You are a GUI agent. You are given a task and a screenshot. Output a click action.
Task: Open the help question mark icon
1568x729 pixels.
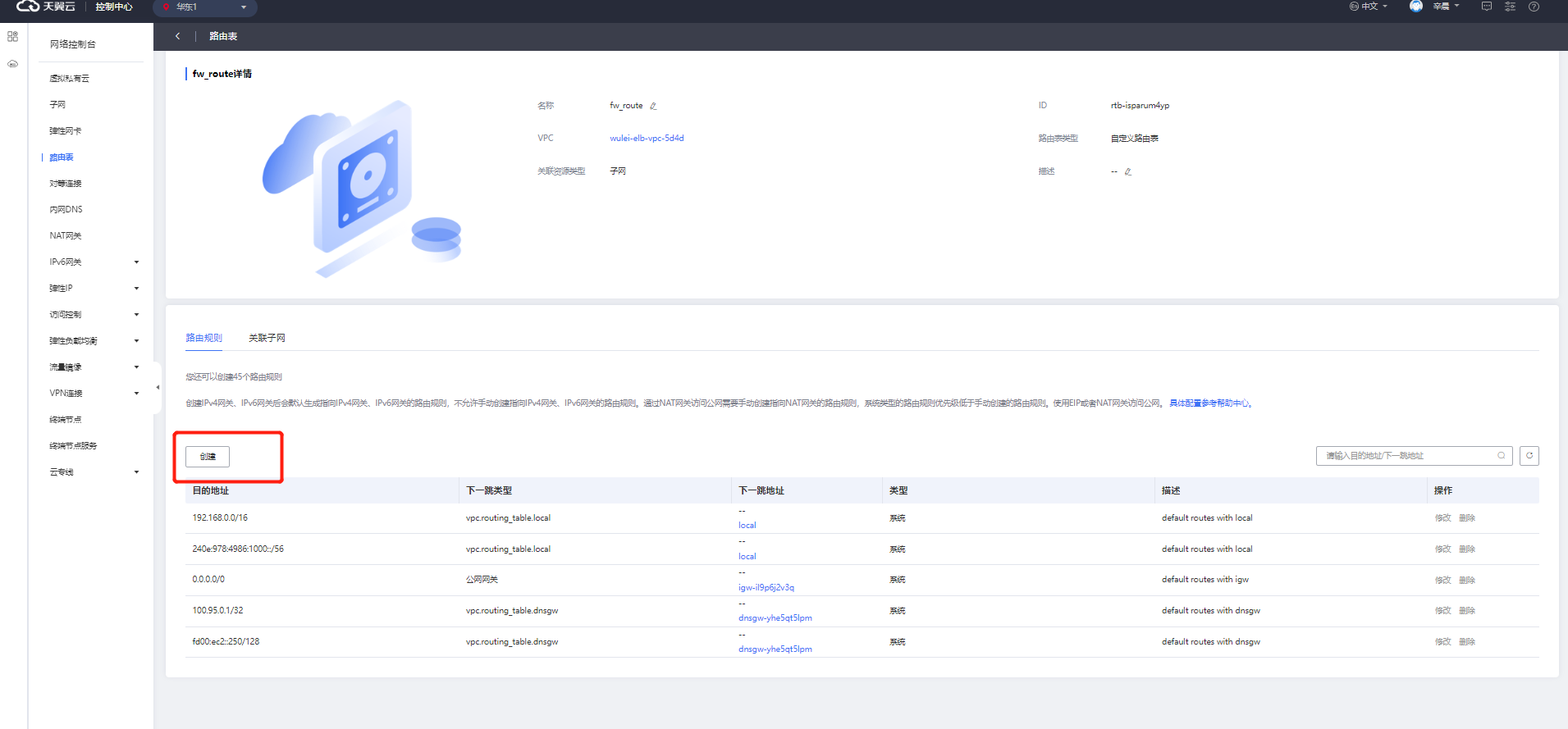[1534, 7]
